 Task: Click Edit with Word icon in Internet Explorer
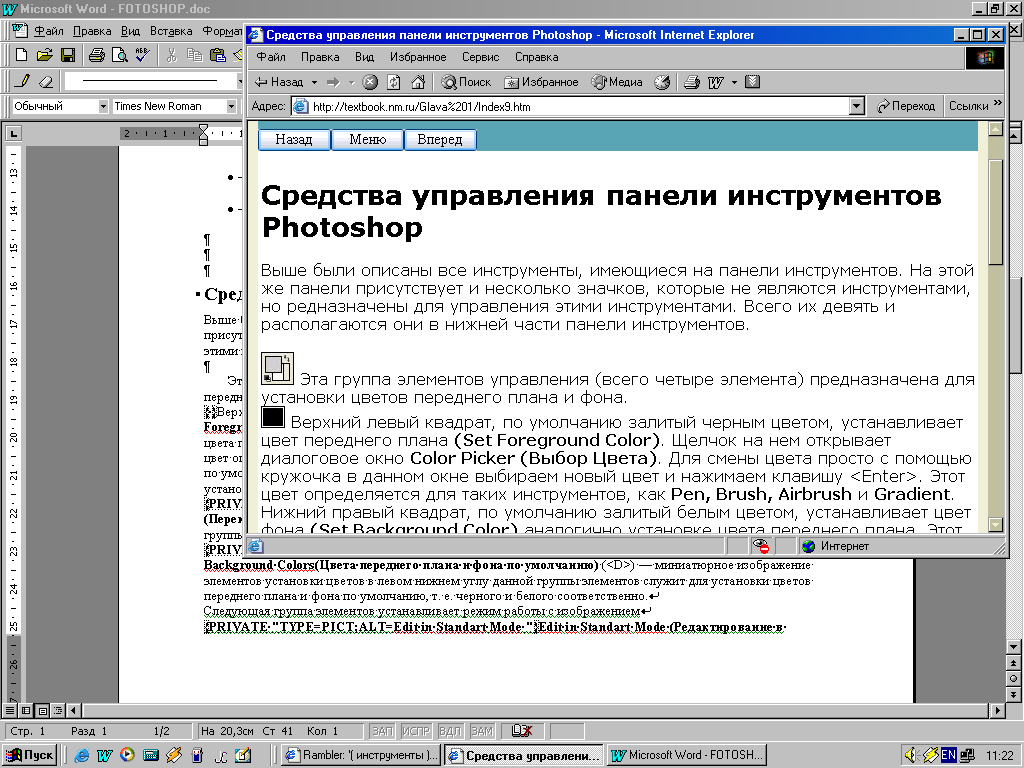716,82
